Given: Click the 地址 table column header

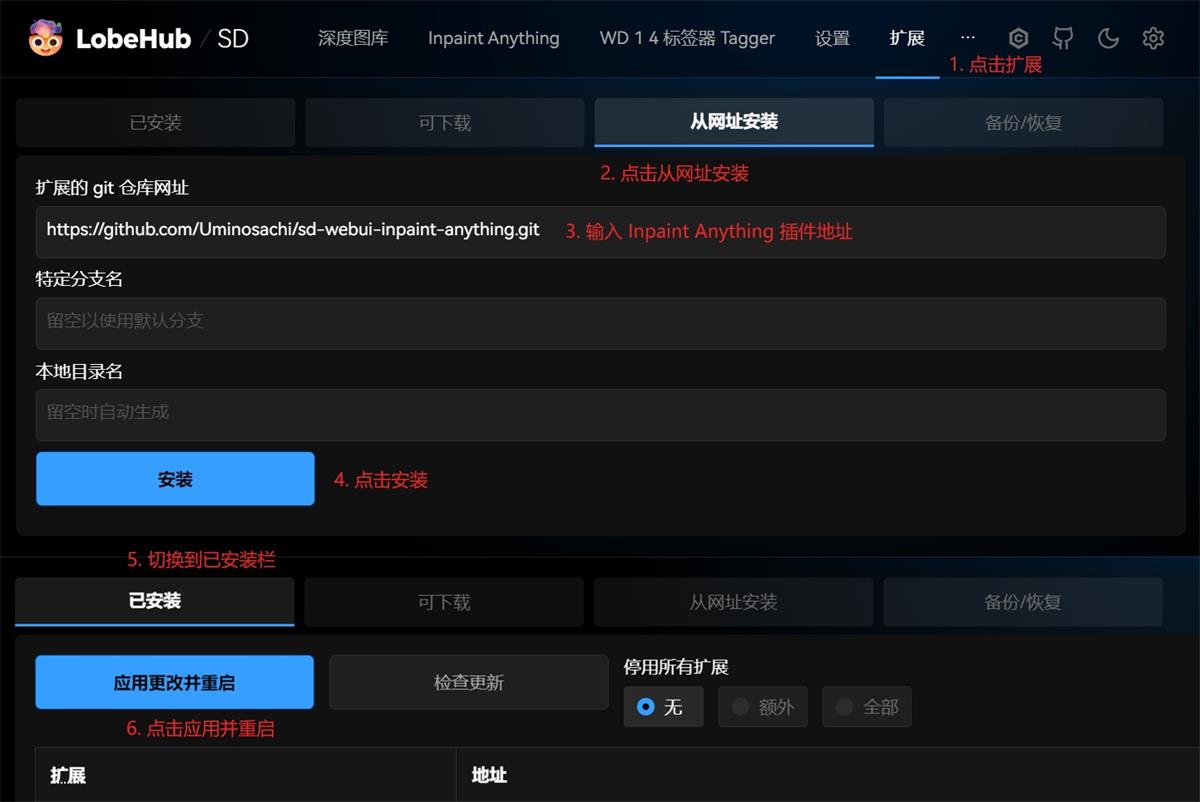Looking at the screenshot, I should [x=489, y=775].
